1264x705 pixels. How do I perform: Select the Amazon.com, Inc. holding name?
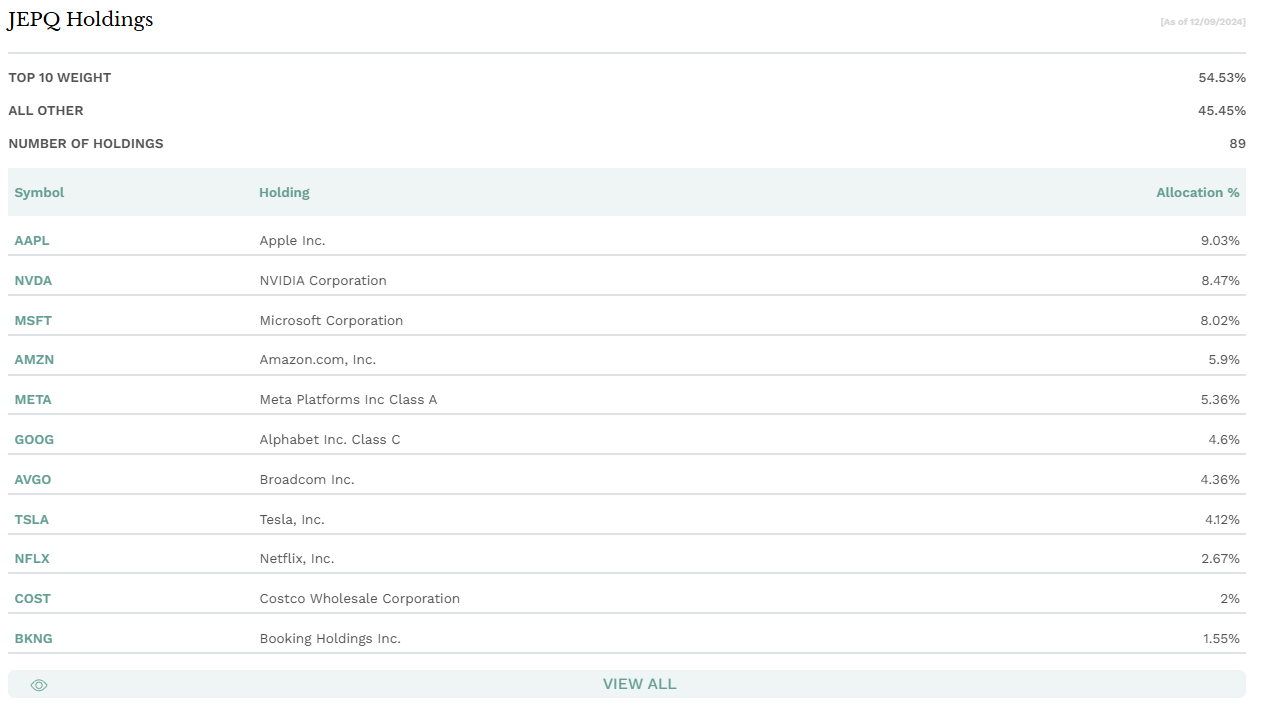pyautogui.click(x=318, y=360)
